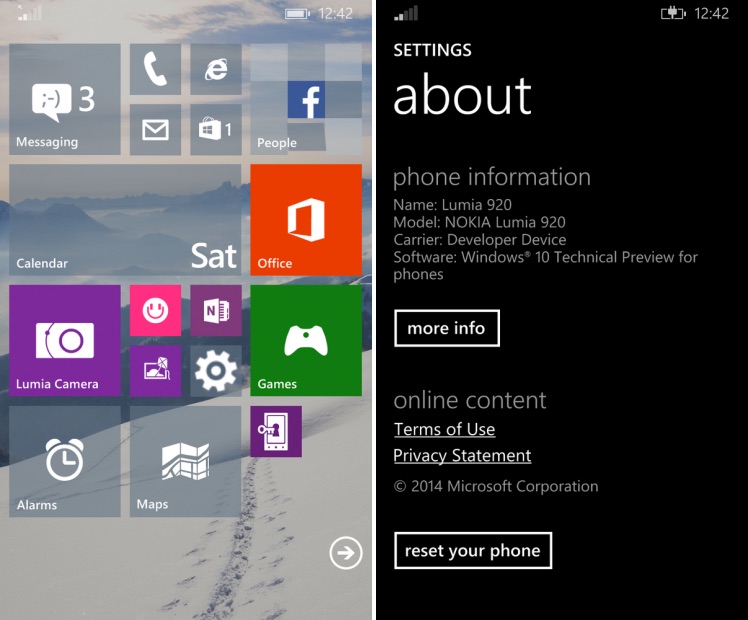
Task: Tap the Software: Windows 10 Technical Preview line
Action: click(x=545, y=266)
